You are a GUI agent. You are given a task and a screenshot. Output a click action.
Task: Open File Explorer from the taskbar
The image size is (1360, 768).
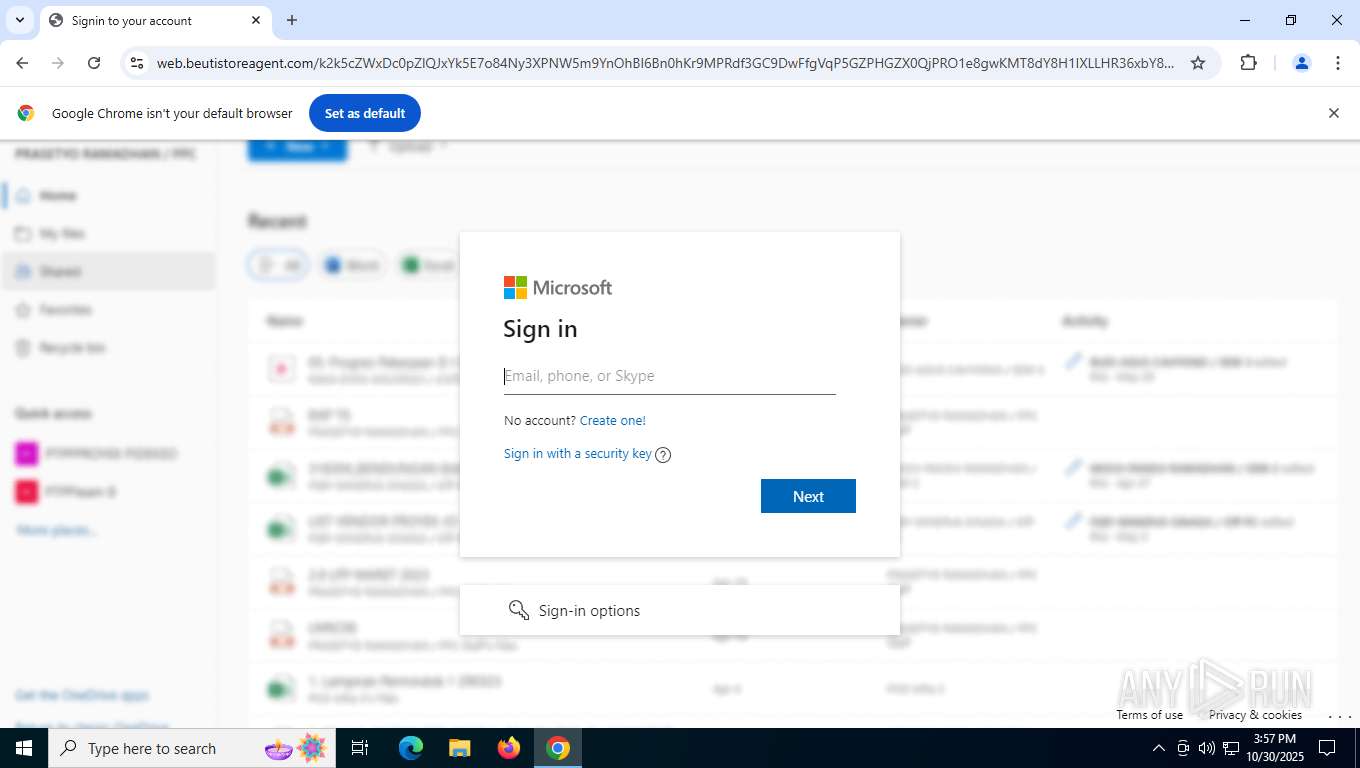click(460, 748)
